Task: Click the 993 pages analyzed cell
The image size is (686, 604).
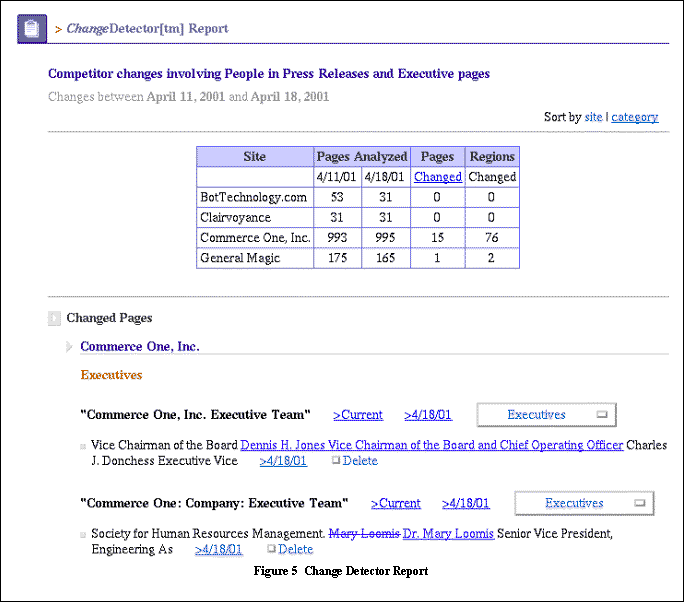Action: tap(337, 237)
